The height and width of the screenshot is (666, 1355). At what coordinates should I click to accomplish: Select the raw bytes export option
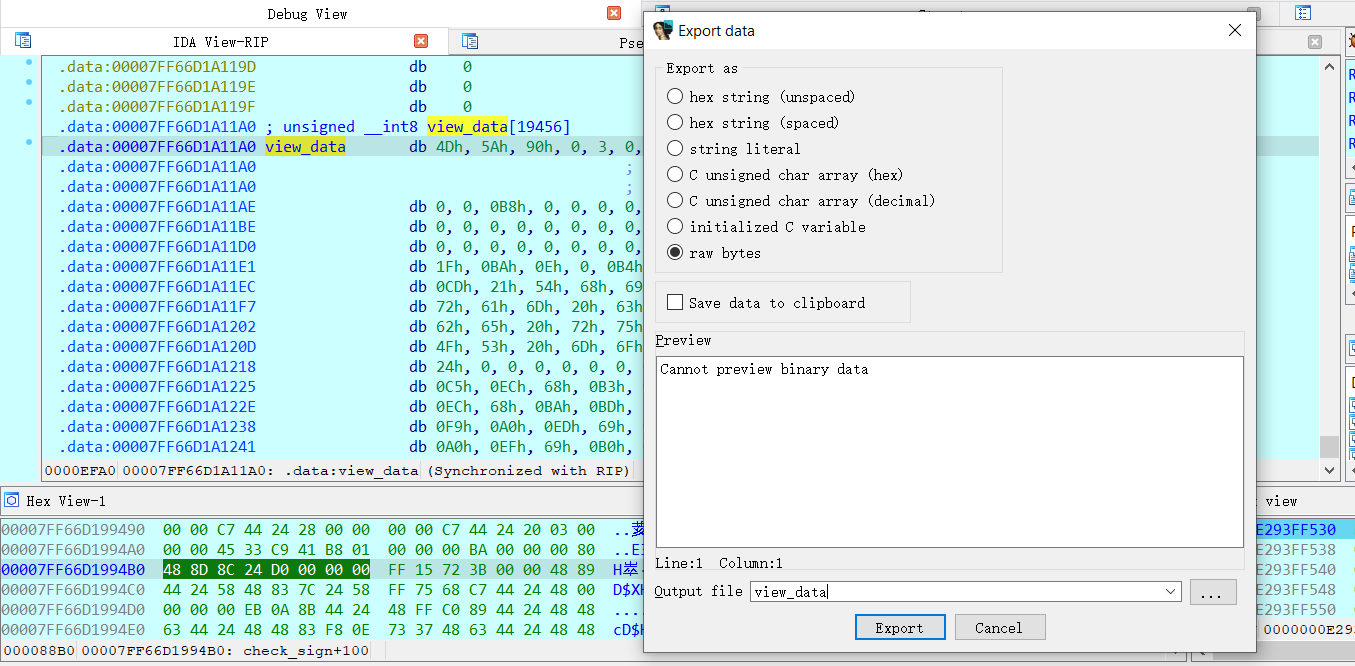[675, 252]
